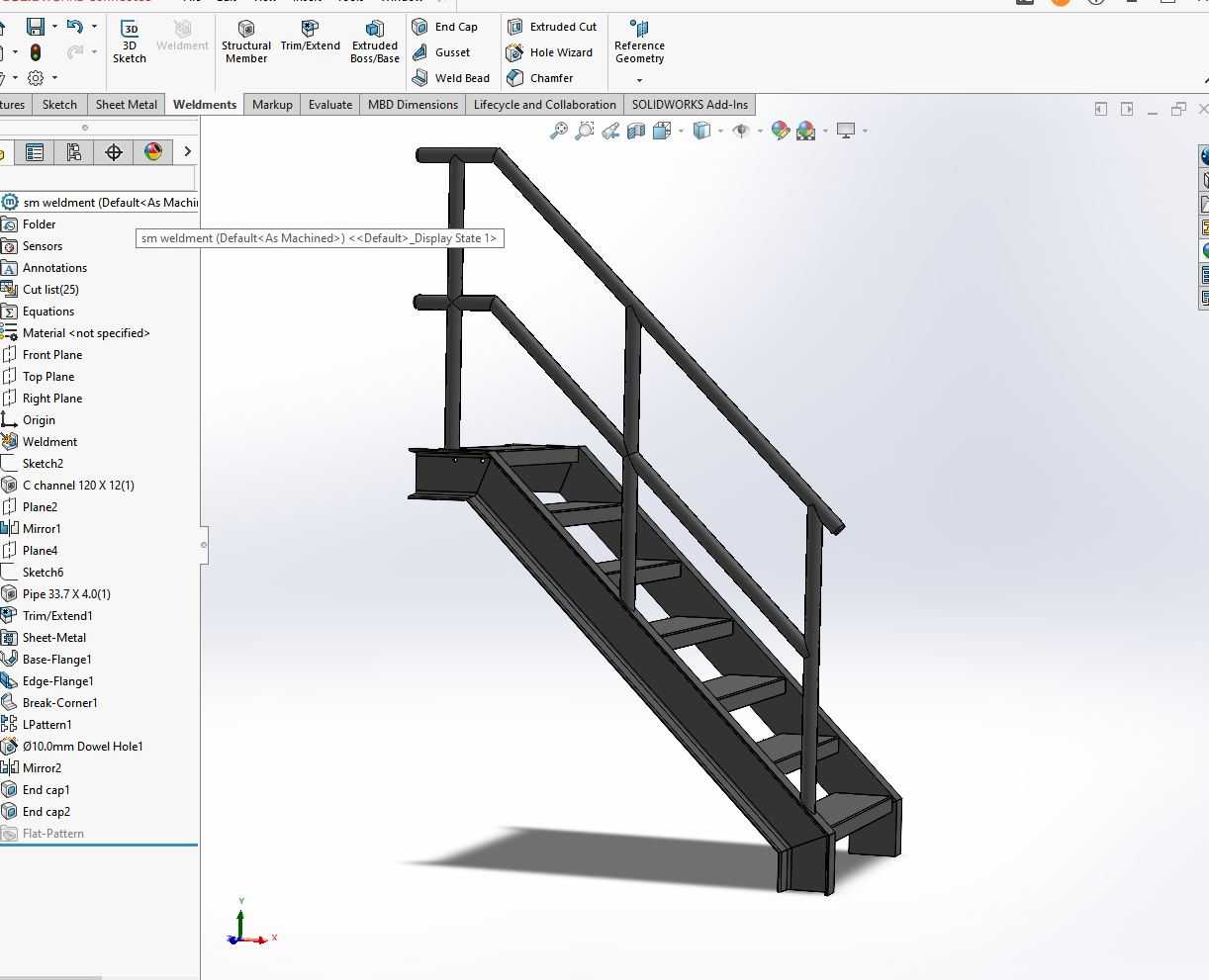
Task: Open the ConfigurationManager tab
Action: tap(74, 151)
